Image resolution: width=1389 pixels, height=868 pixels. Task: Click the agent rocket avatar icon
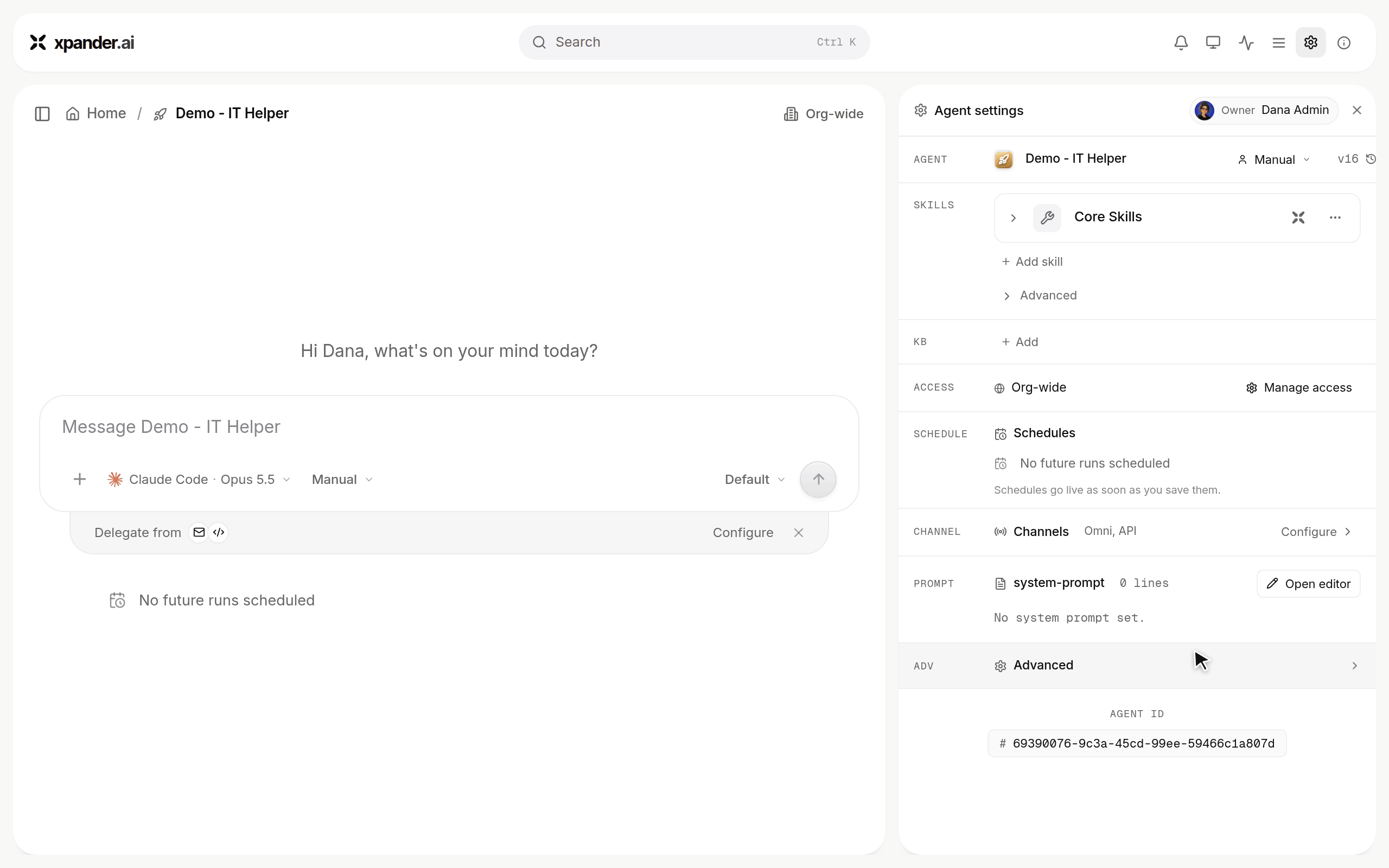pyautogui.click(x=1004, y=159)
